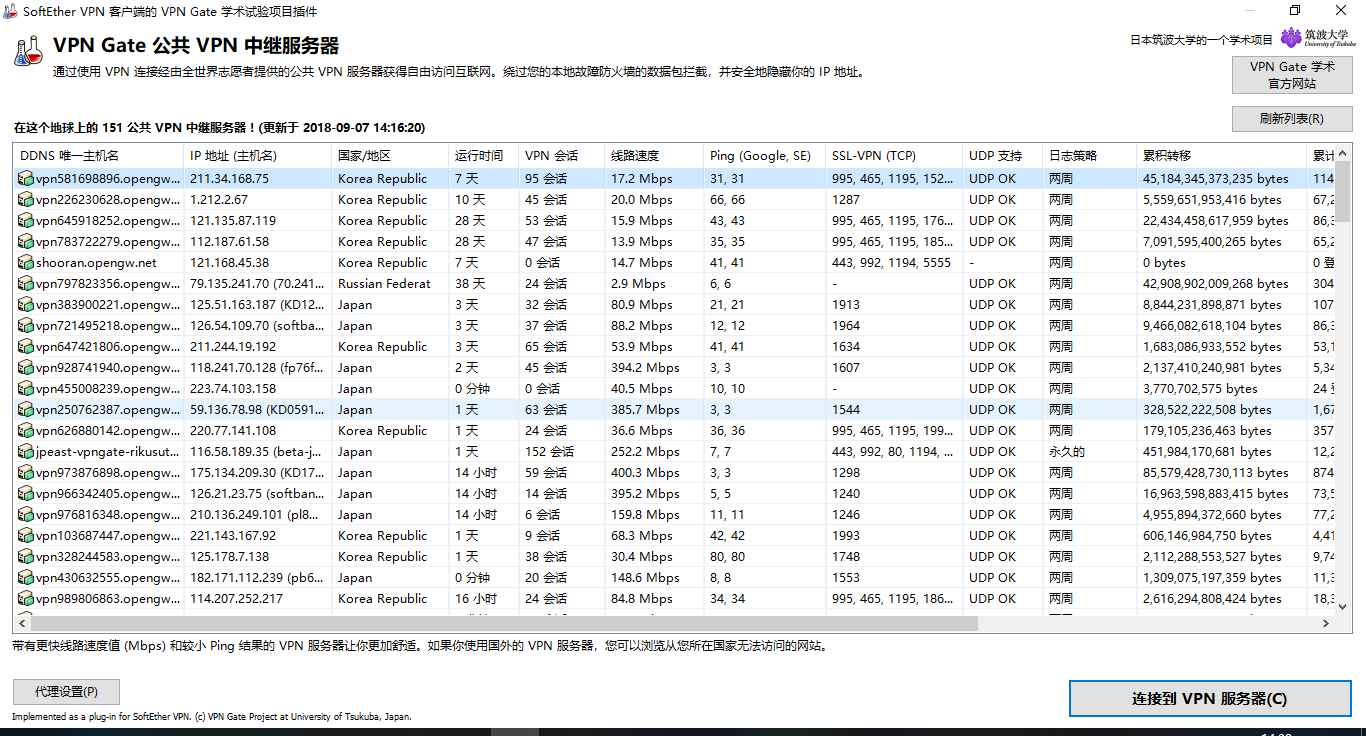Click the VPN Gate flask logo icon
The width and height of the screenshot is (1366, 736).
[x=29, y=52]
